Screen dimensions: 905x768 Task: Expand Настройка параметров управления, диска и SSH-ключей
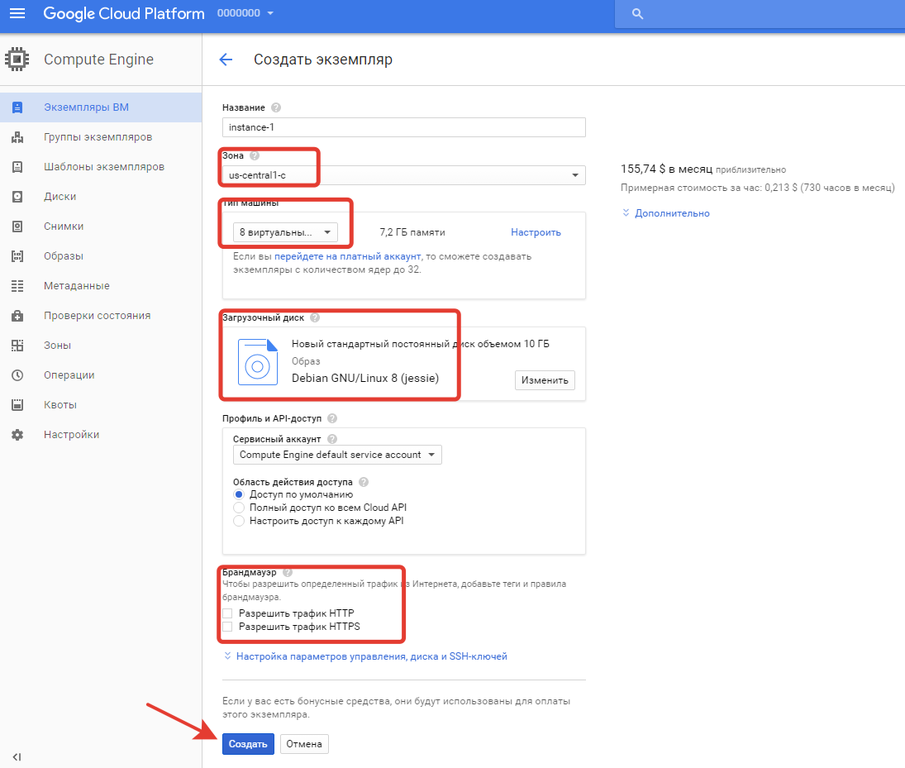point(365,656)
